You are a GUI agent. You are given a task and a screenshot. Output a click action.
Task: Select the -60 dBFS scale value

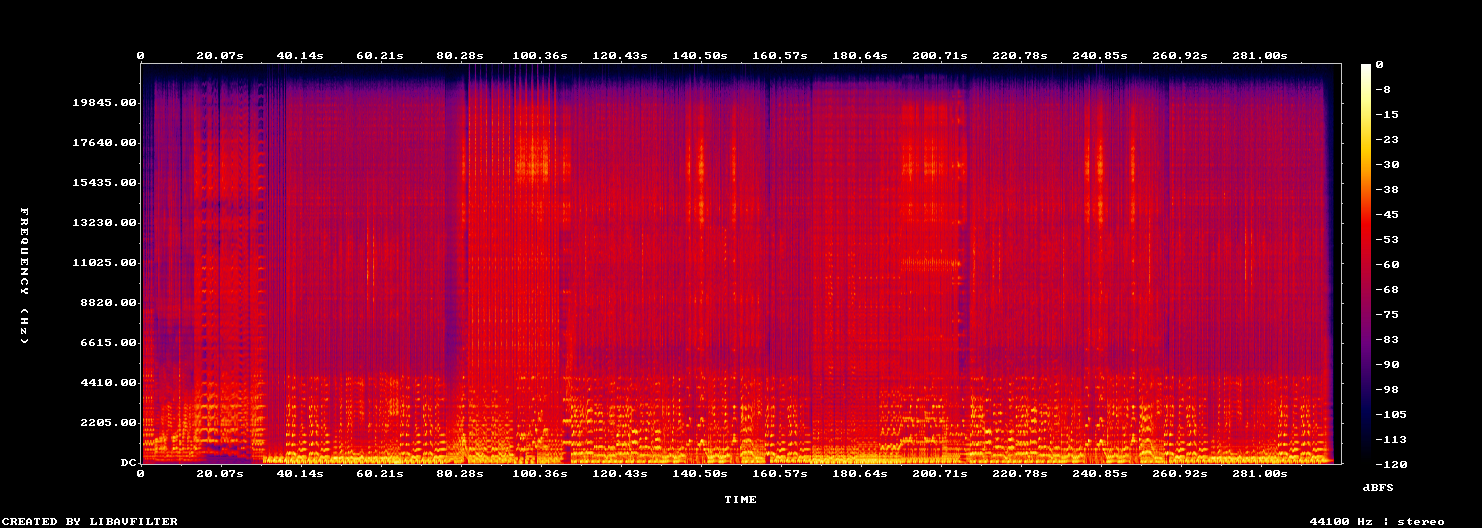(x=1386, y=265)
